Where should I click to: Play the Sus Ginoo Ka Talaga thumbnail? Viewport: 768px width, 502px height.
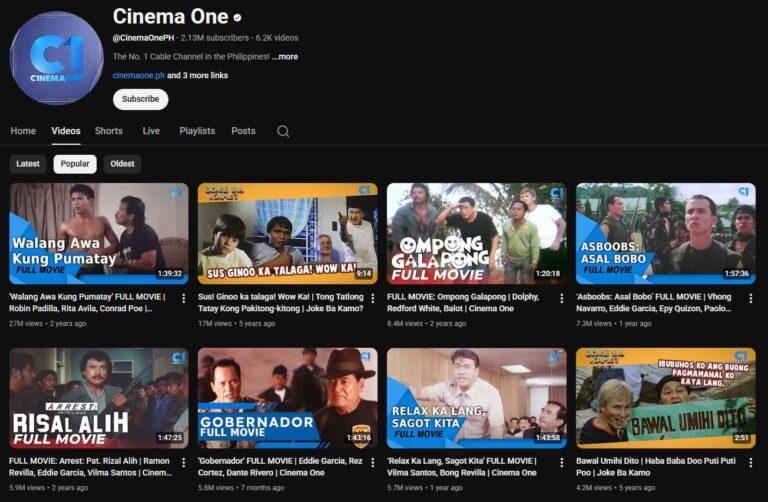coord(288,234)
